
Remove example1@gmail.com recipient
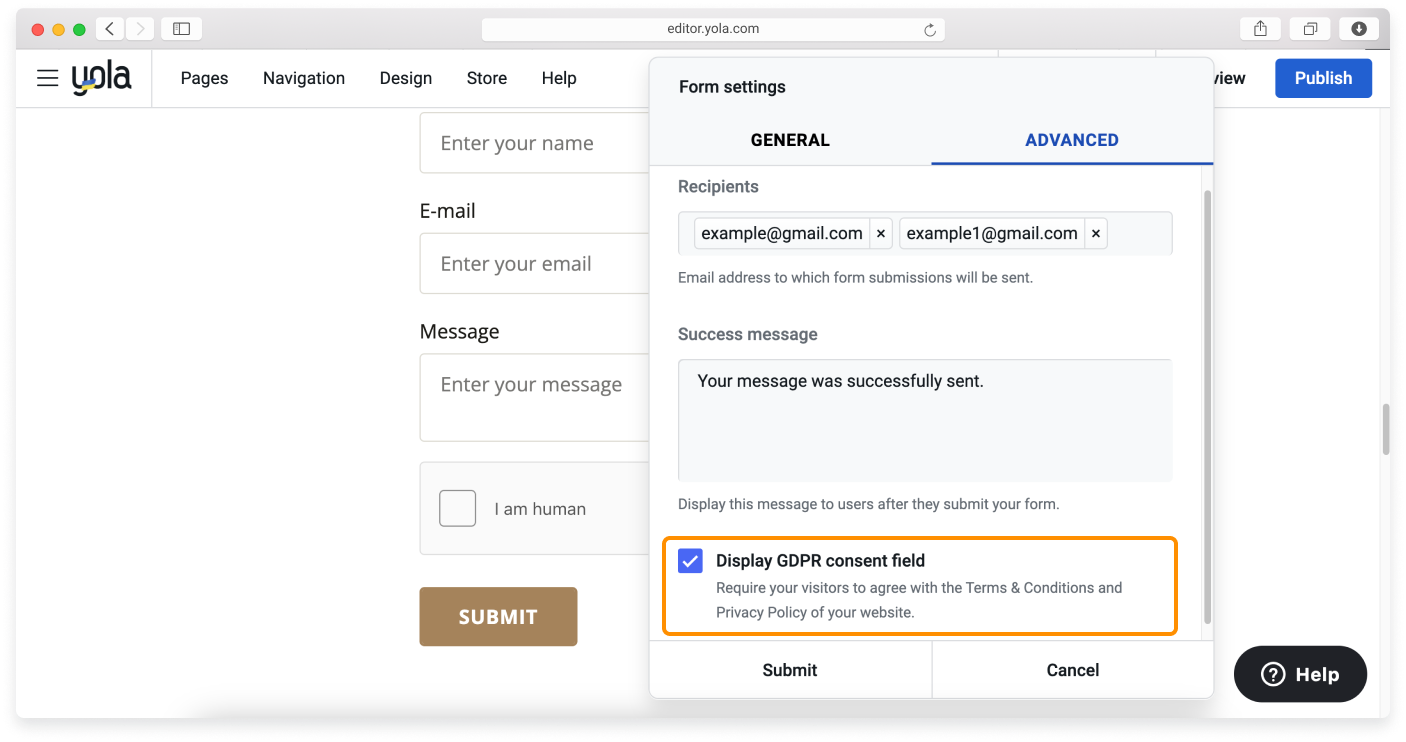(1095, 233)
